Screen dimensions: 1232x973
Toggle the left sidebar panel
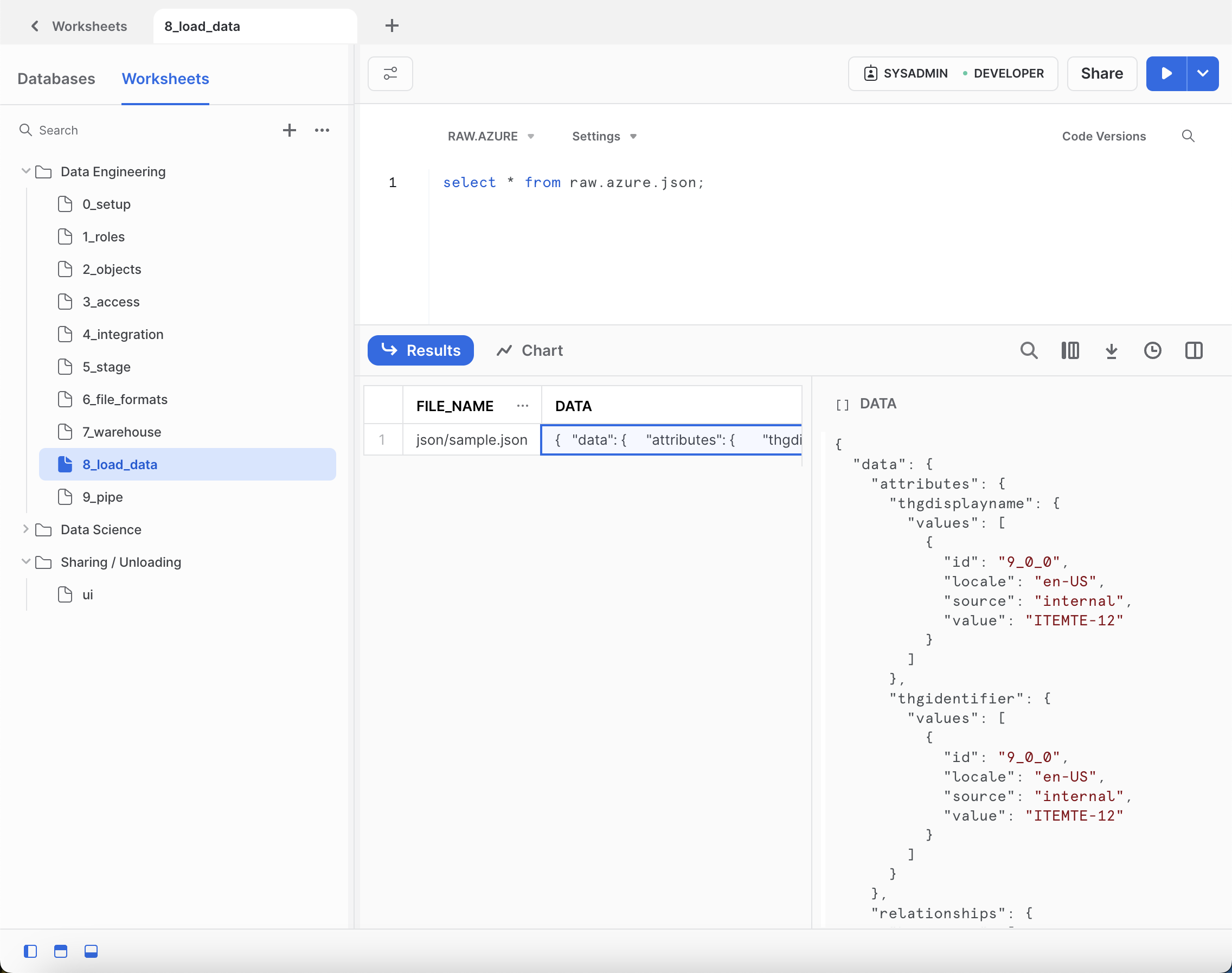31,951
